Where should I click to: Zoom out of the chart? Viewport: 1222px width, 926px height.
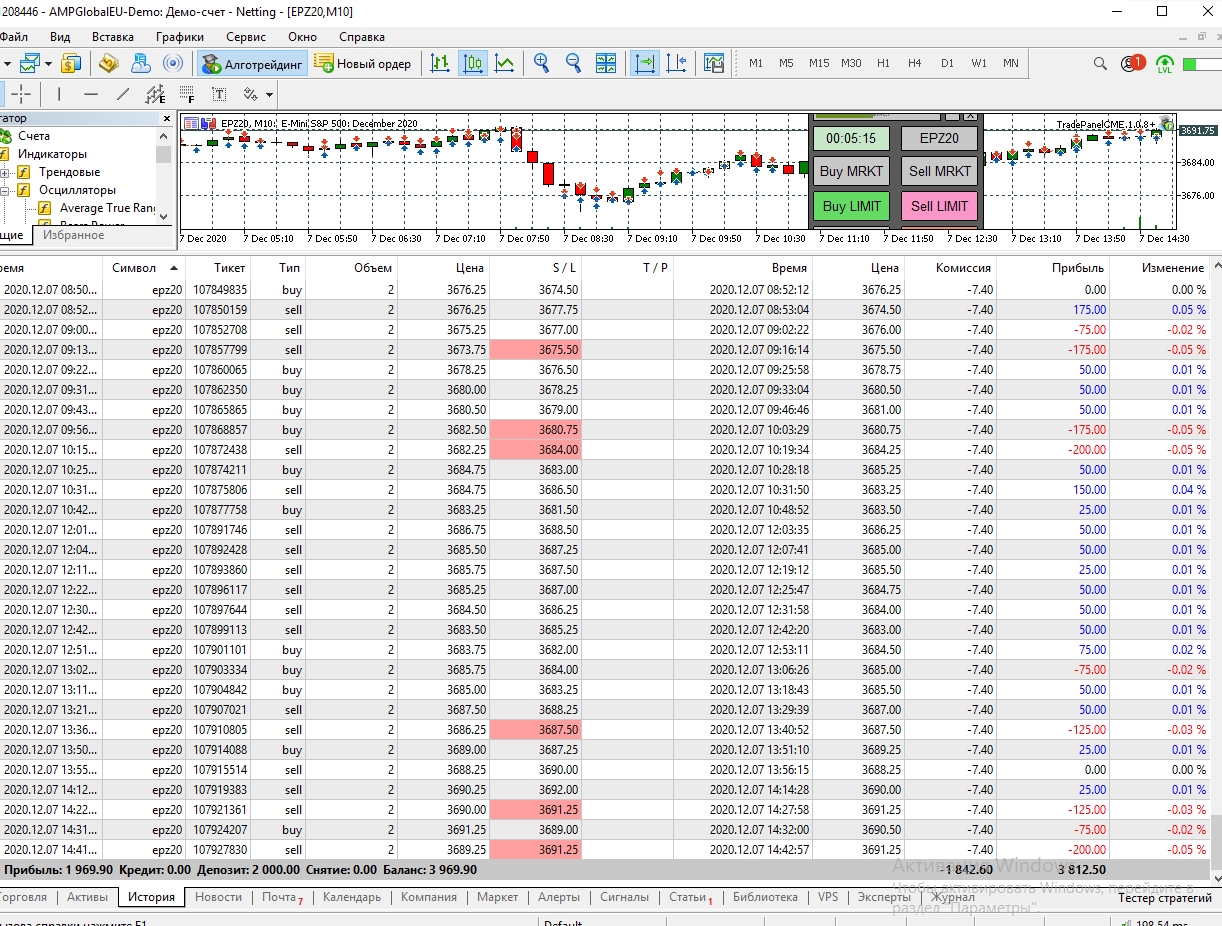click(573, 63)
